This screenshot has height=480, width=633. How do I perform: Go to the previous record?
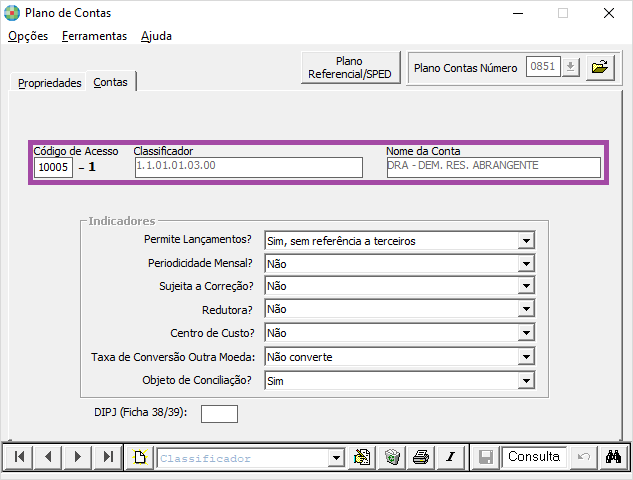pos(48,457)
